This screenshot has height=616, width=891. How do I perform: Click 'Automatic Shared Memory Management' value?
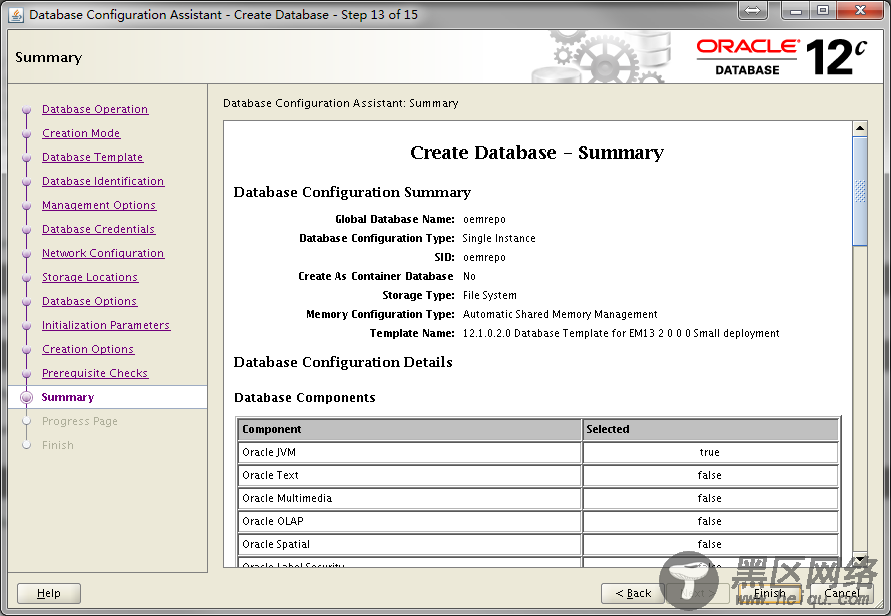click(560, 314)
